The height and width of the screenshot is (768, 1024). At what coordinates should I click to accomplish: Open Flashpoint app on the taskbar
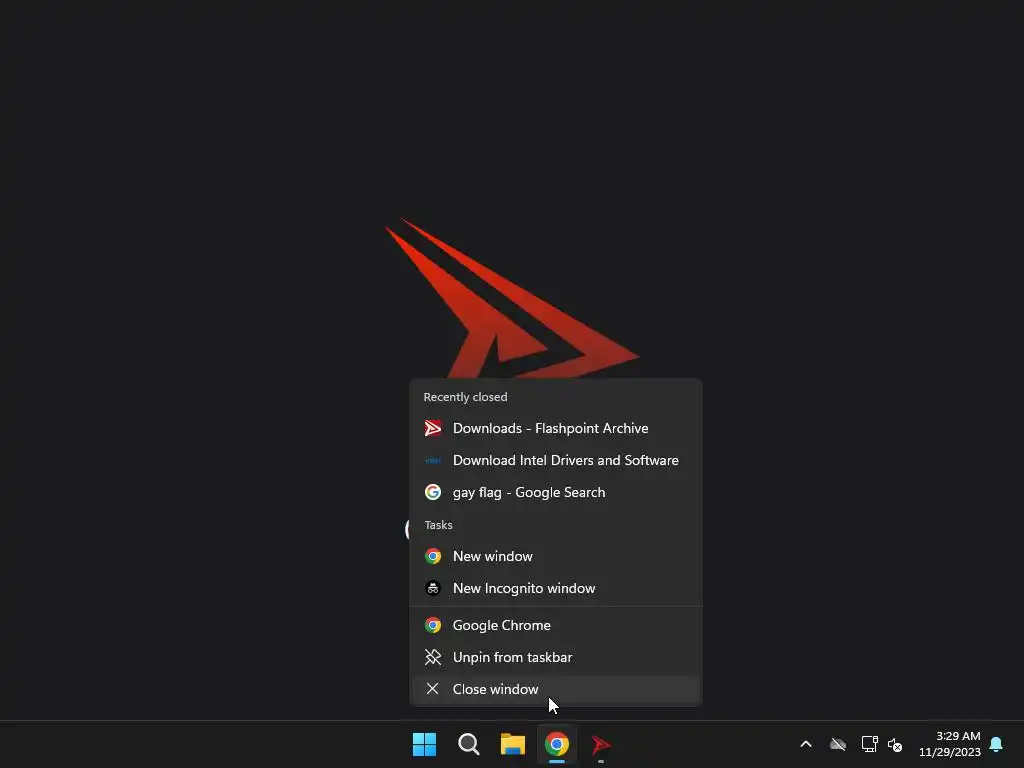pyautogui.click(x=601, y=744)
